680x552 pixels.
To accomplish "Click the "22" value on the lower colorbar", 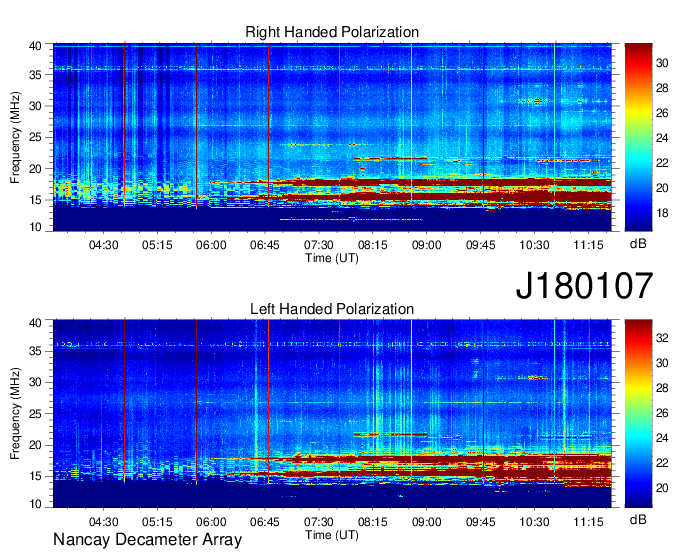I will pos(662,463).
